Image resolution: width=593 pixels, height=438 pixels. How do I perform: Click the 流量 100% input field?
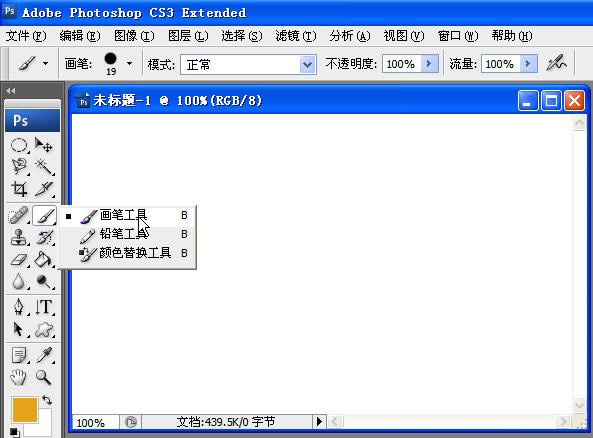[x=501, y=64]
